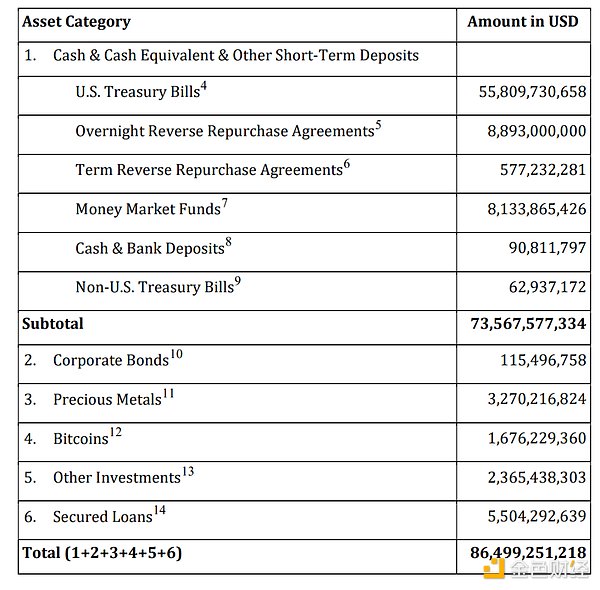
Task: Click footnote 8 after Cash & Bank Deposits
Action: 229,242
